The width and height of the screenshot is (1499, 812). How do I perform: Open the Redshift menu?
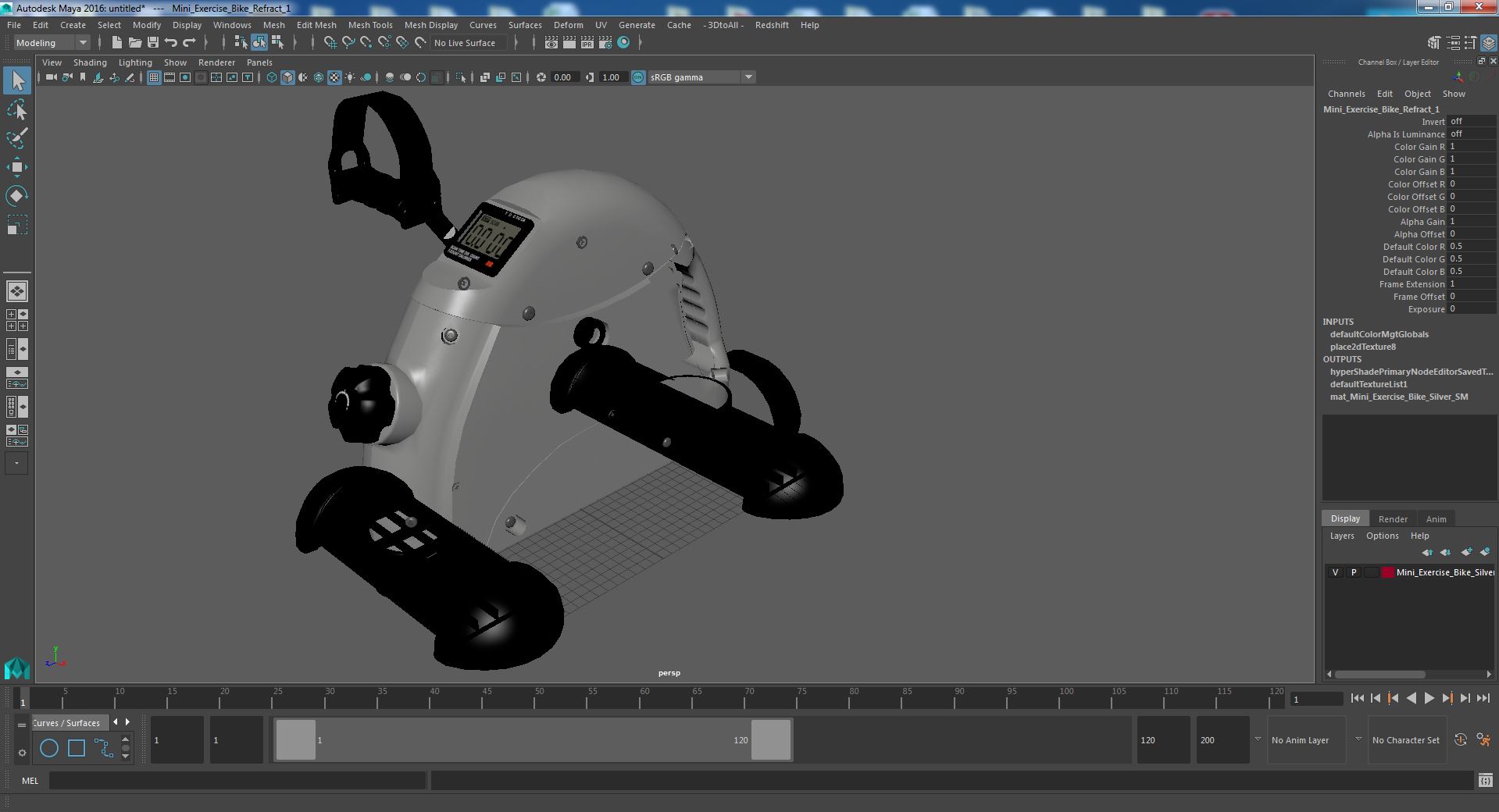(772, 25)
